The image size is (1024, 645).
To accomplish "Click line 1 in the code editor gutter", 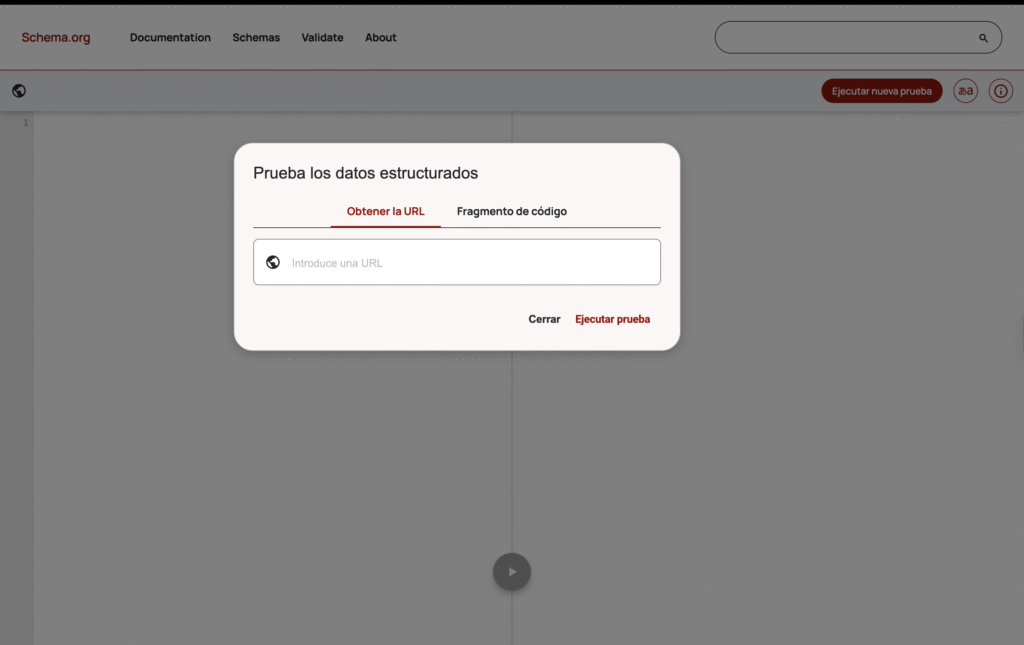I will tap(26, 123).
